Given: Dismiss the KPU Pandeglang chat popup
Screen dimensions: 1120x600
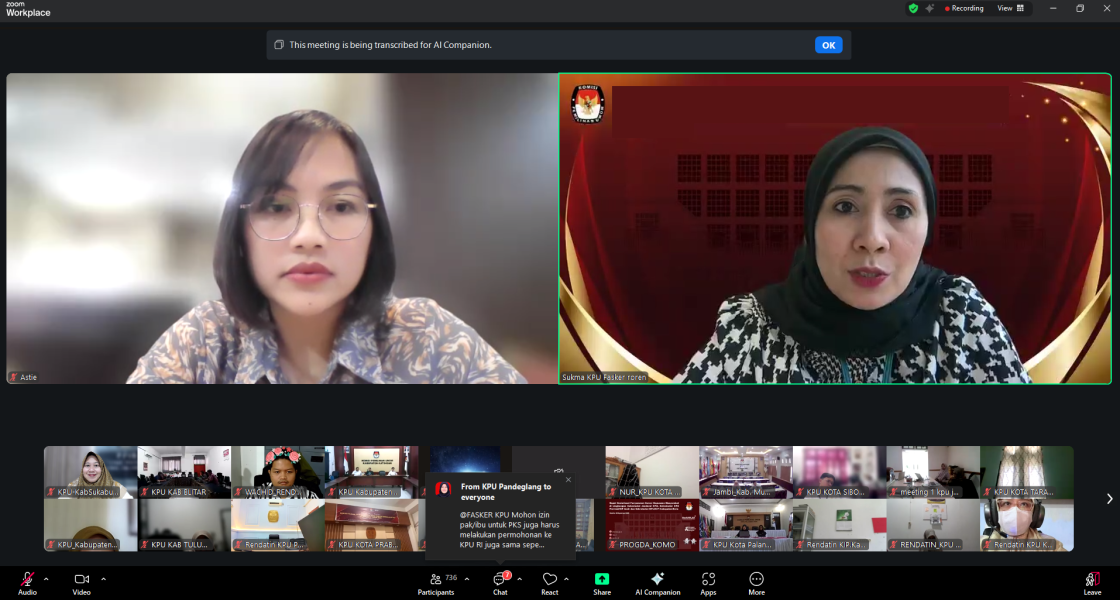Looking at the screenshot, I should click(568, 480).
